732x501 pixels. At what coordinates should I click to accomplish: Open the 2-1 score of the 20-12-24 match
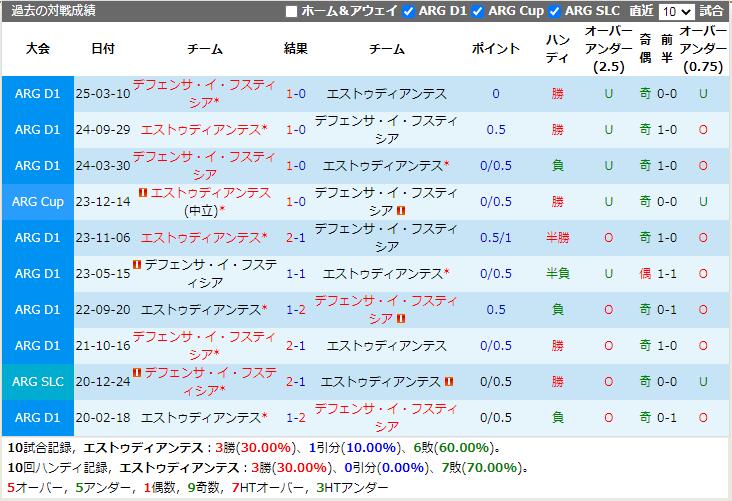(296, 381)
